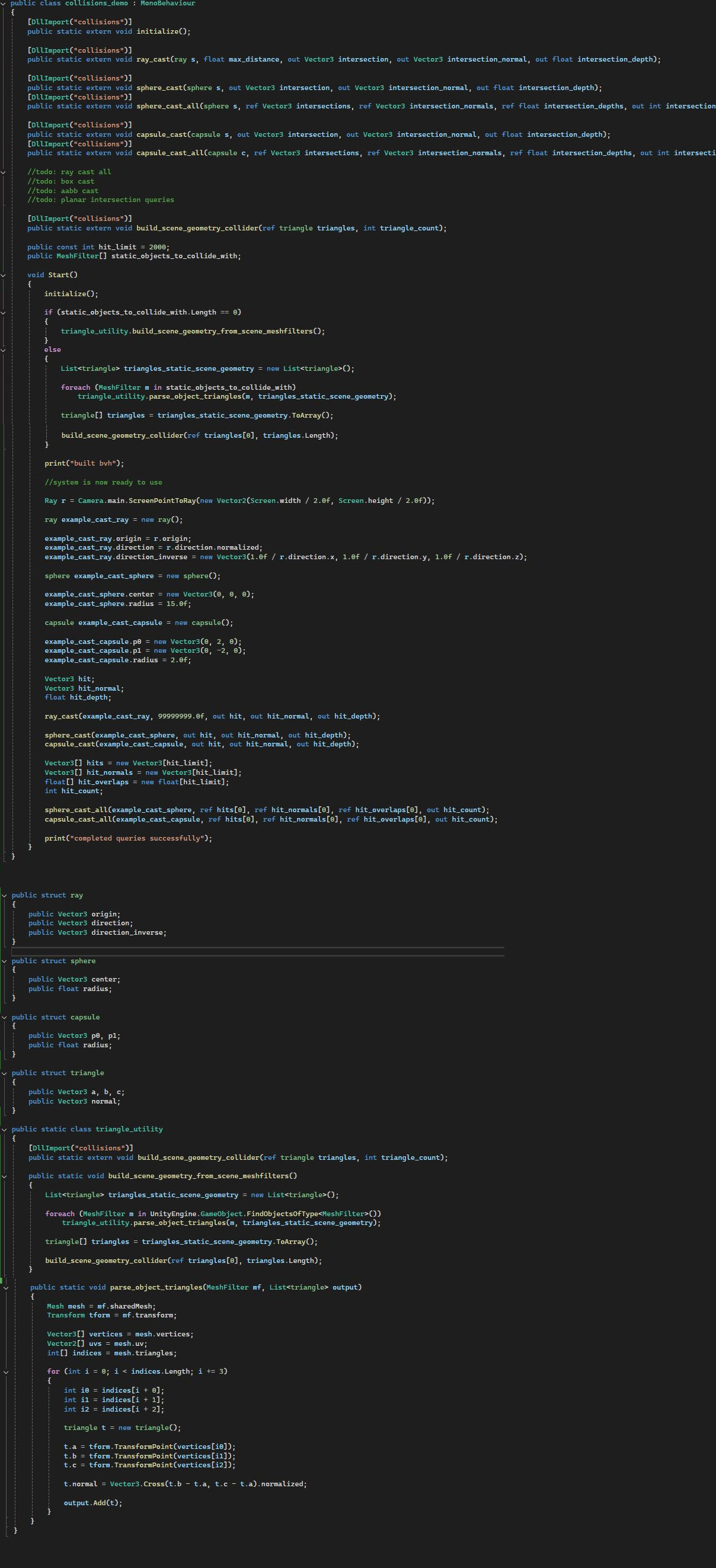Collapse the todo comments block
The width and height of the screenshot is (716, 1568).
point(4,172)
